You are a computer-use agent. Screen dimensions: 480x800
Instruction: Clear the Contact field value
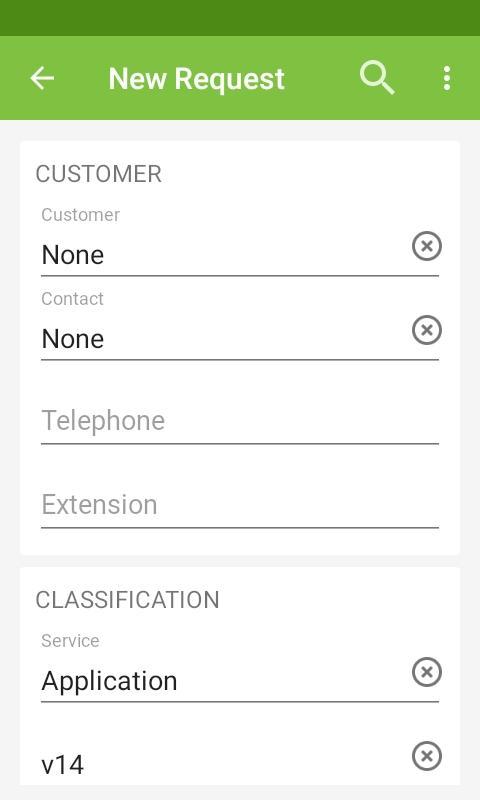pos(426,330)
